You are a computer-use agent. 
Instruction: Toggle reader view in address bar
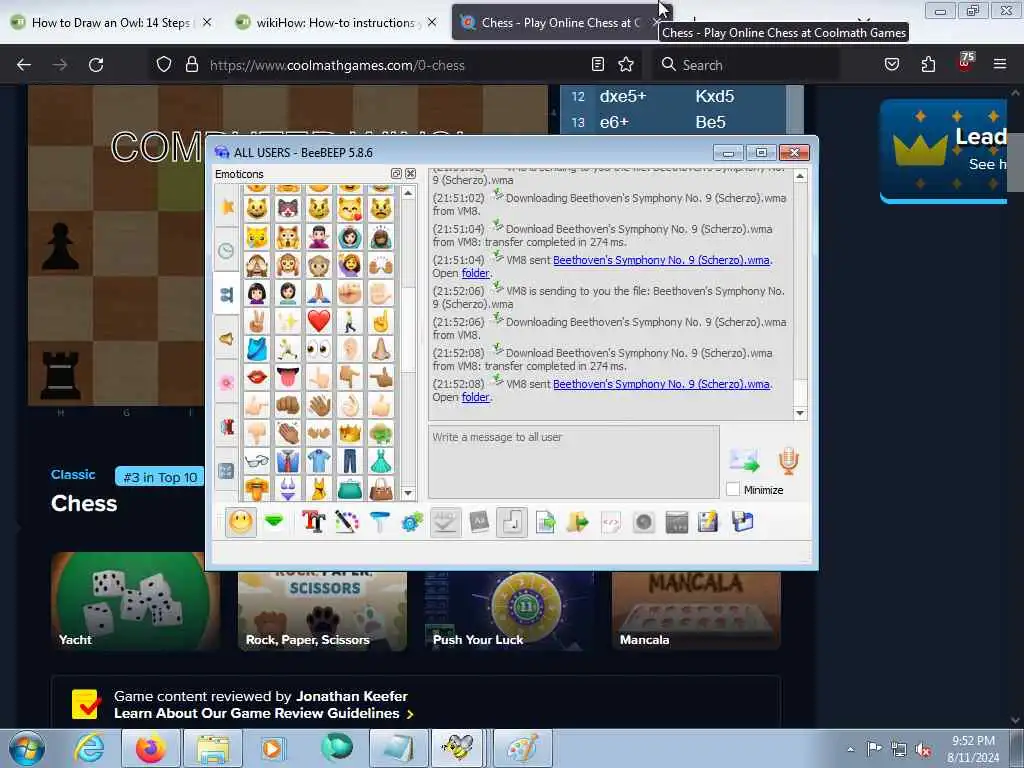tap(598, 64)
